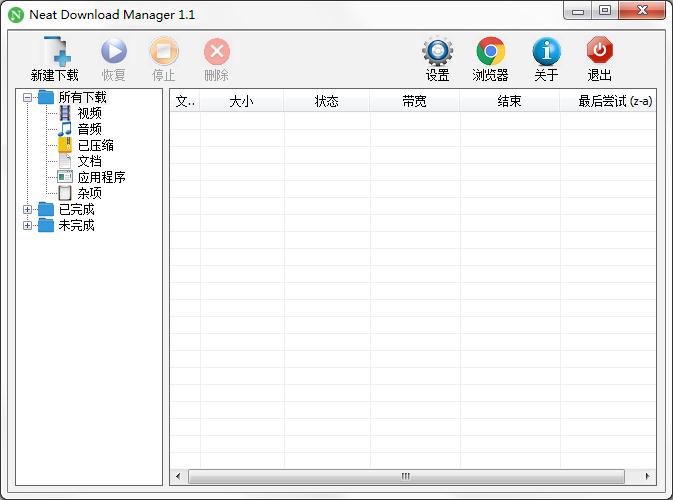This screenshot has width=673, height=500.
Task: Select the 视频 category in tree
Action: click(x=89, y=114)
